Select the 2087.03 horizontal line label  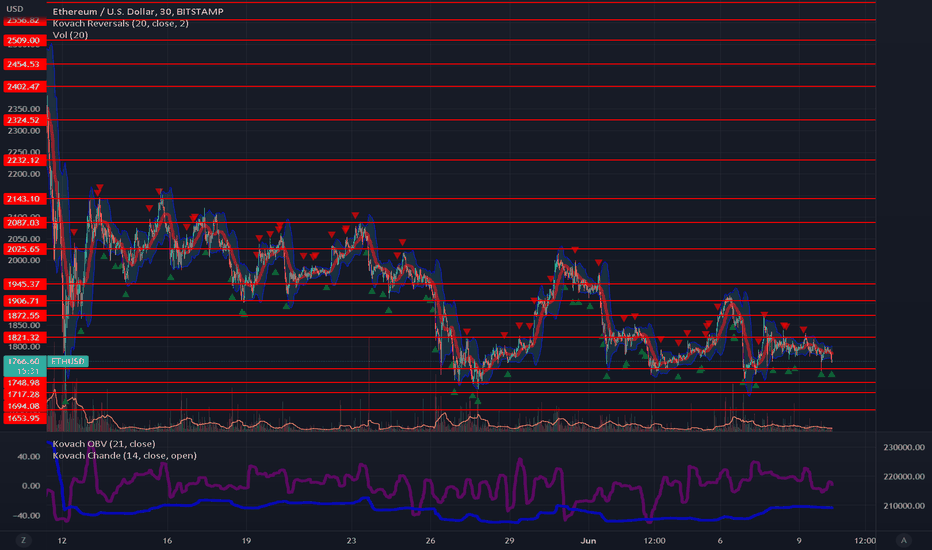pos(25,222)
